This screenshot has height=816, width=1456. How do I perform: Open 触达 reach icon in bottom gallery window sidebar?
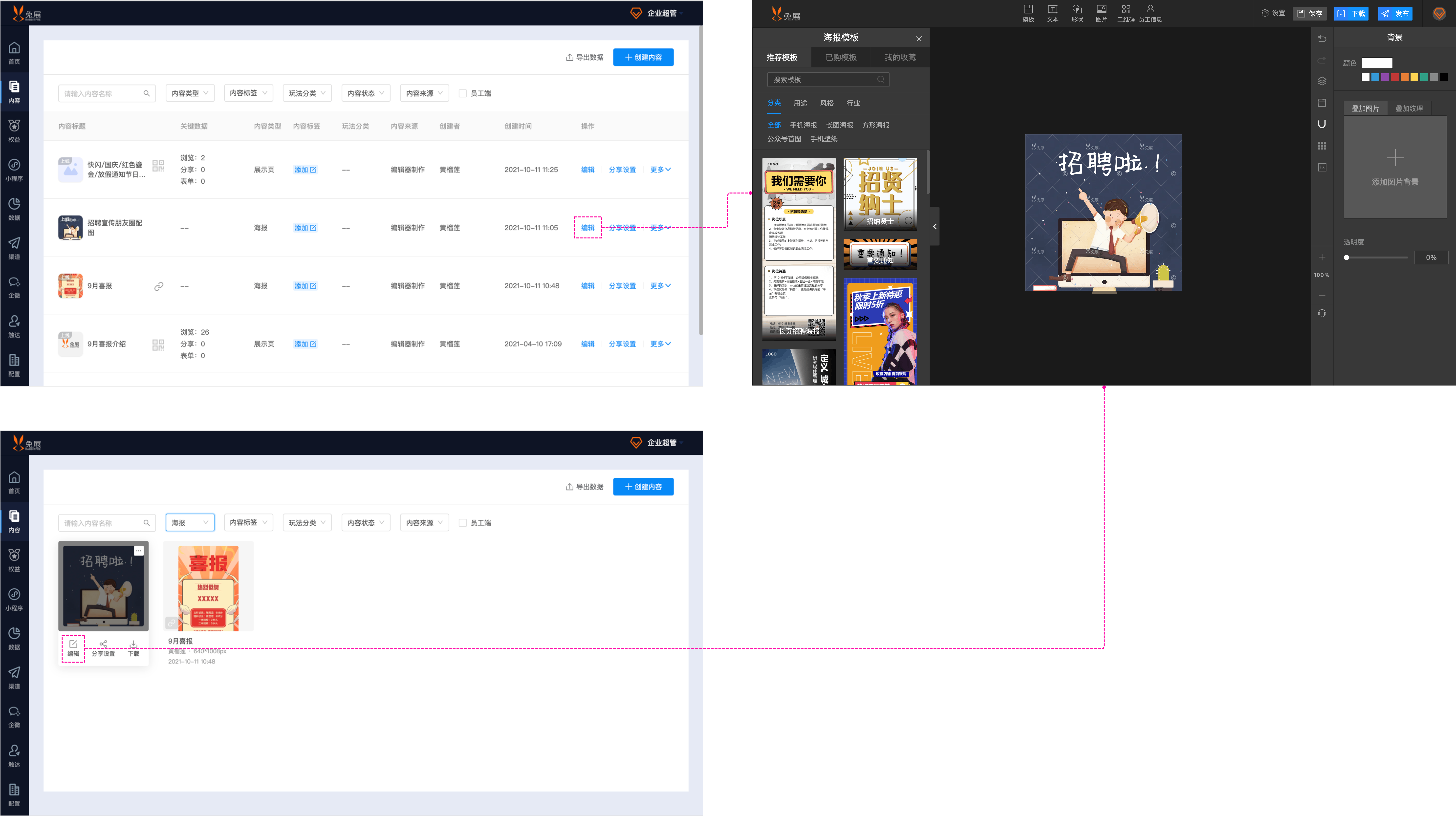tap(14, 756)
